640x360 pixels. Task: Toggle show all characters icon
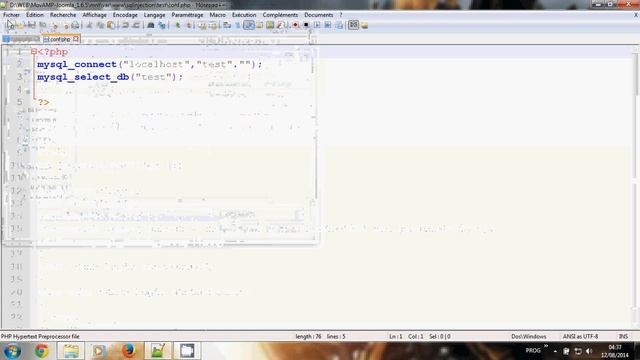coord(238,25)
